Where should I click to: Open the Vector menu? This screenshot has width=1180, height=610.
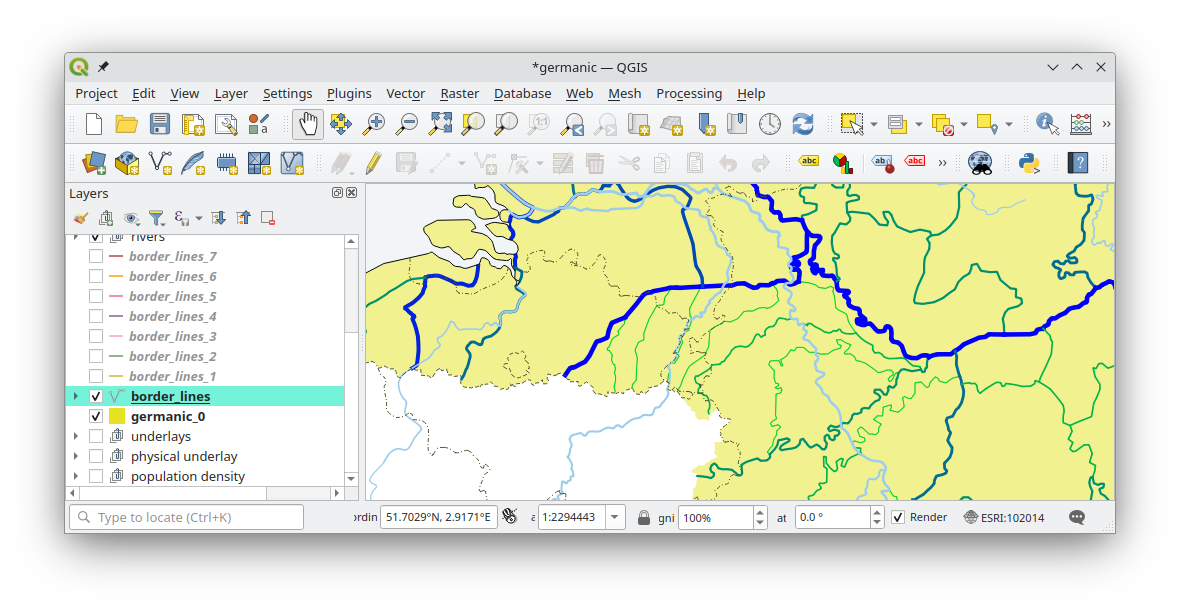(405, 93)
